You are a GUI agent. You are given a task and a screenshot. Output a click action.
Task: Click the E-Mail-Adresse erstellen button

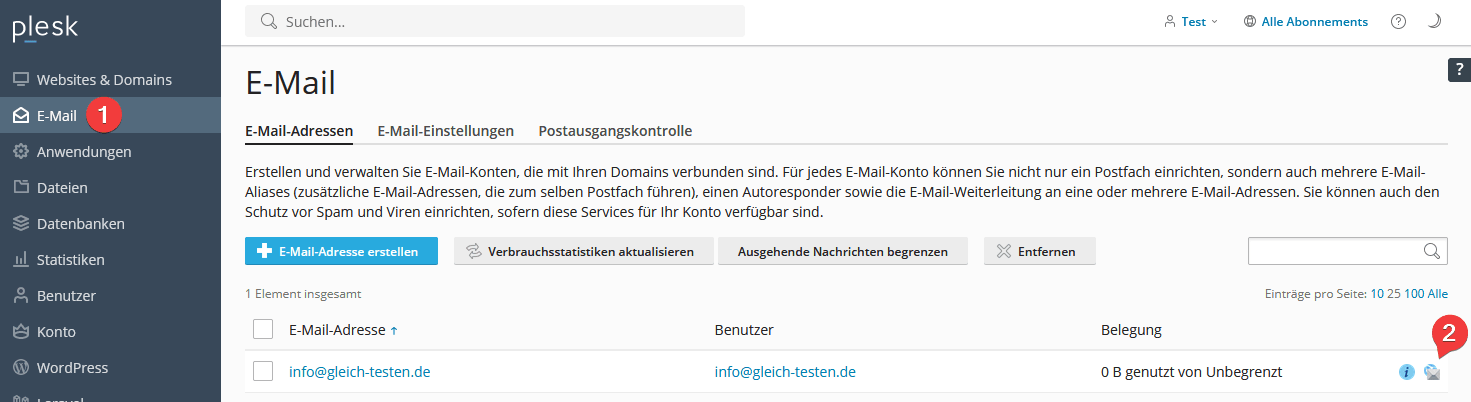340,251
